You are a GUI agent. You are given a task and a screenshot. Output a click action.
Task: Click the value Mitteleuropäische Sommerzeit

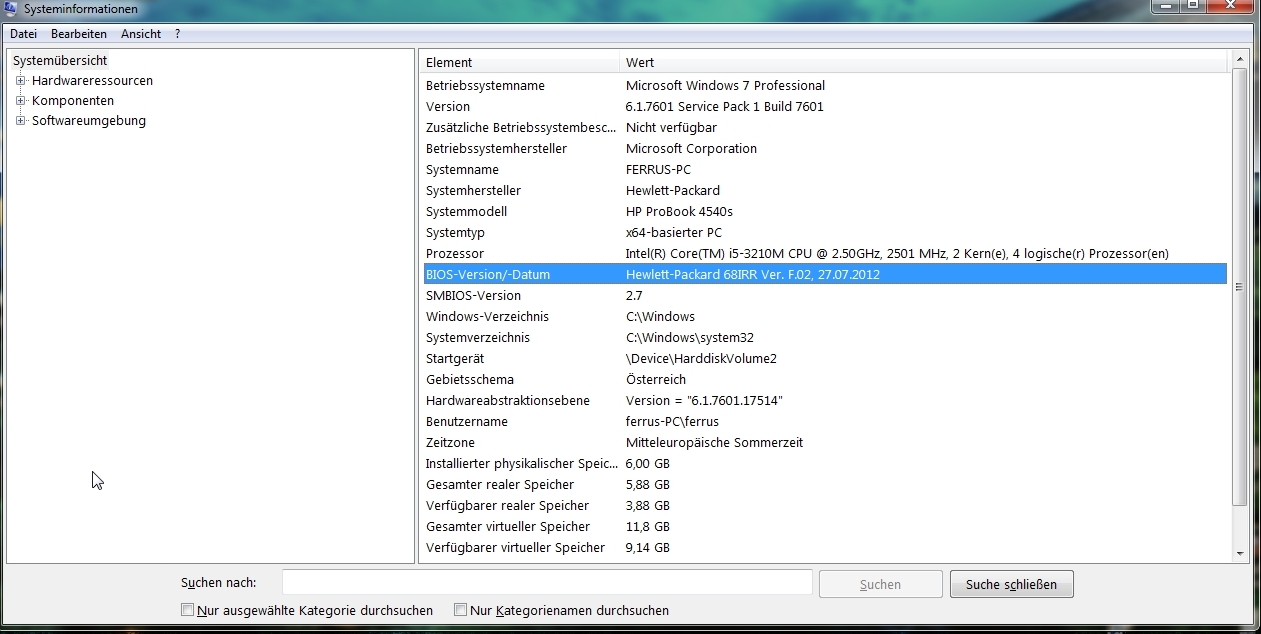714,443
